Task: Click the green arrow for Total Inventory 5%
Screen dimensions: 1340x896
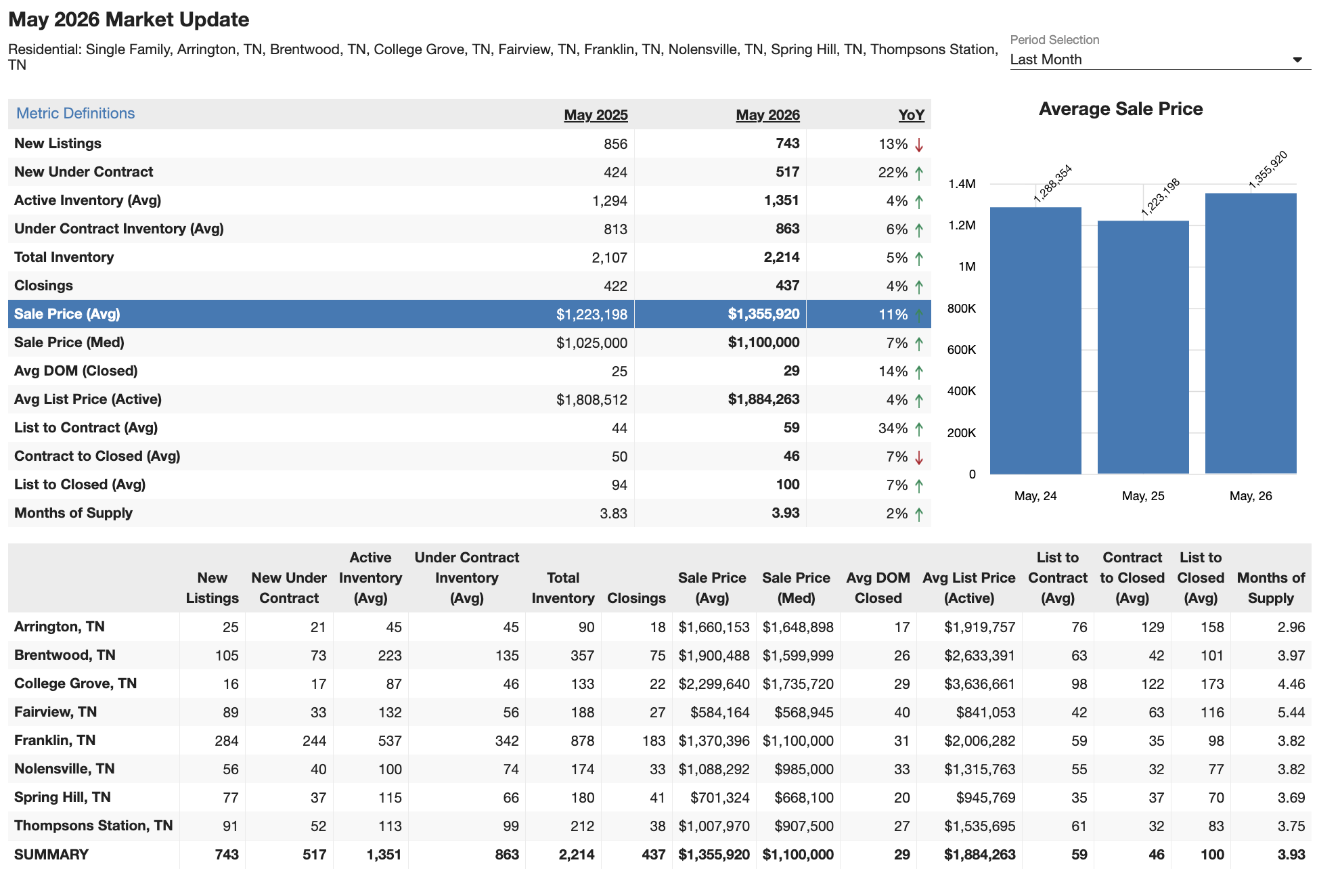Action: pyautogui.click(x=919, y=259)
